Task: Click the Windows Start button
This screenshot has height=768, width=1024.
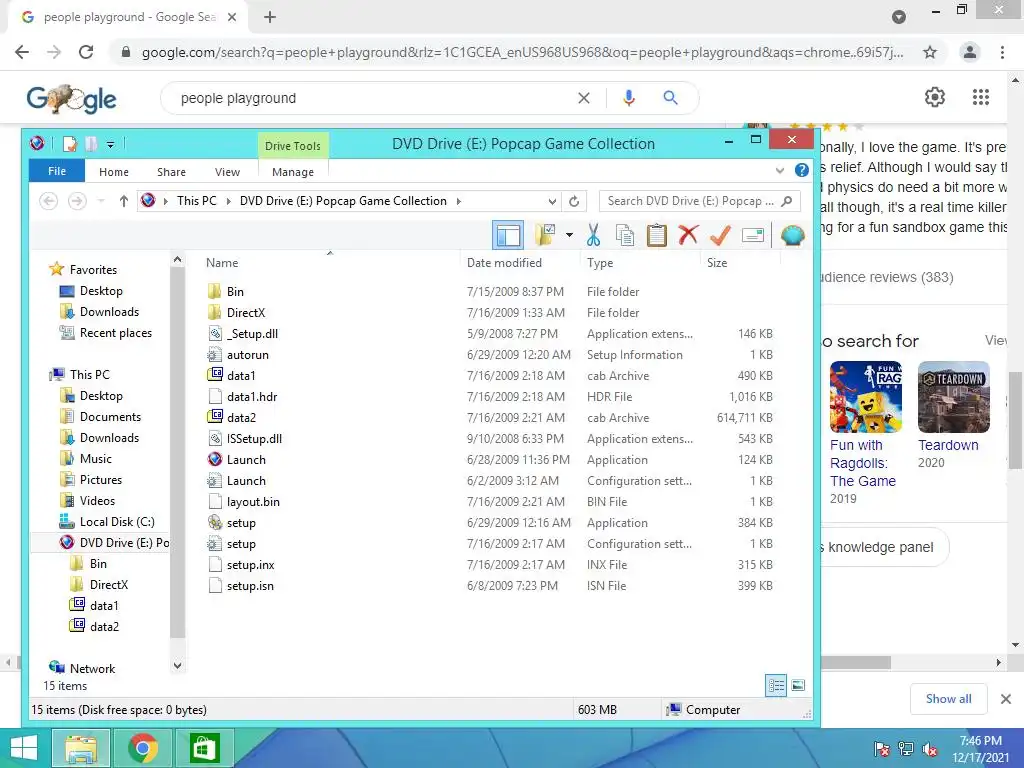Action: coord(24,748)
